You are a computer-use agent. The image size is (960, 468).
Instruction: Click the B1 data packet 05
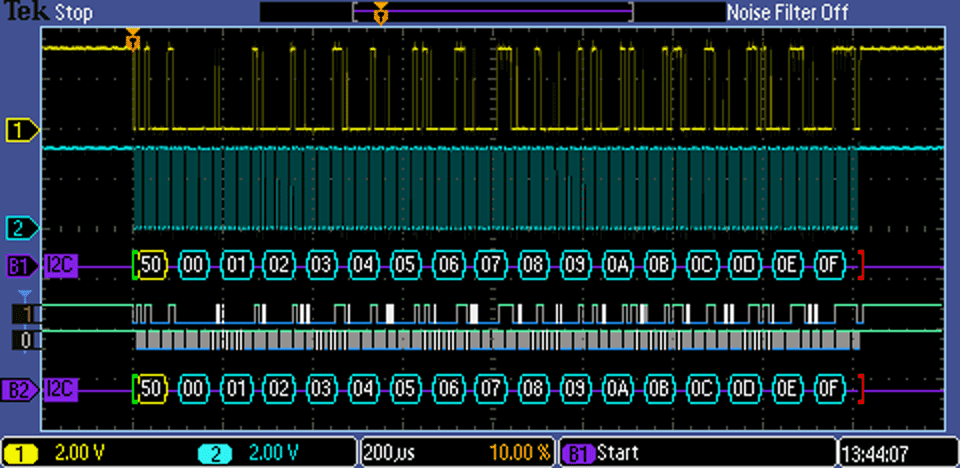pyautogui.click(x=406, y=265)
